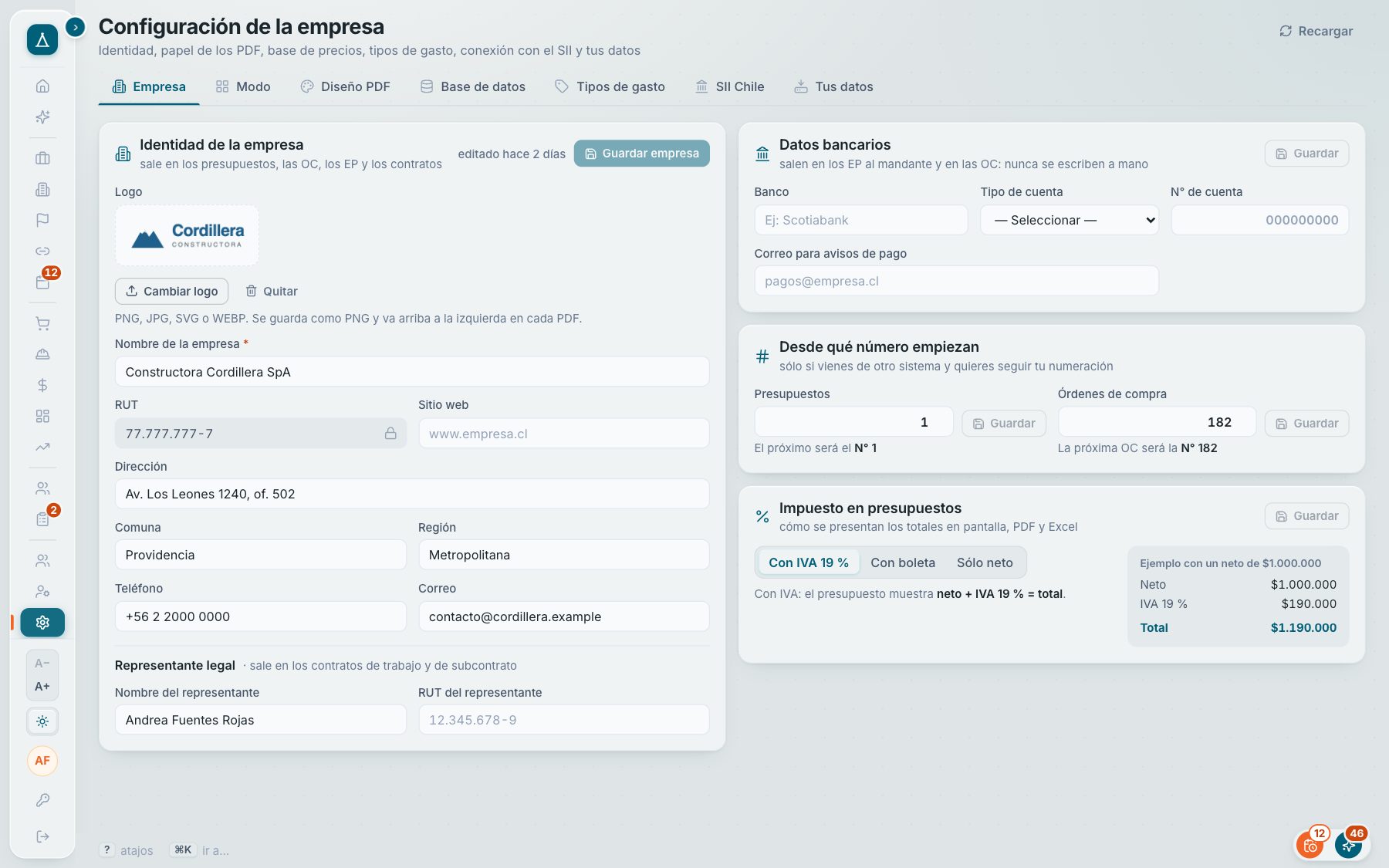Switch to the Modo tab

pos(243,86)
